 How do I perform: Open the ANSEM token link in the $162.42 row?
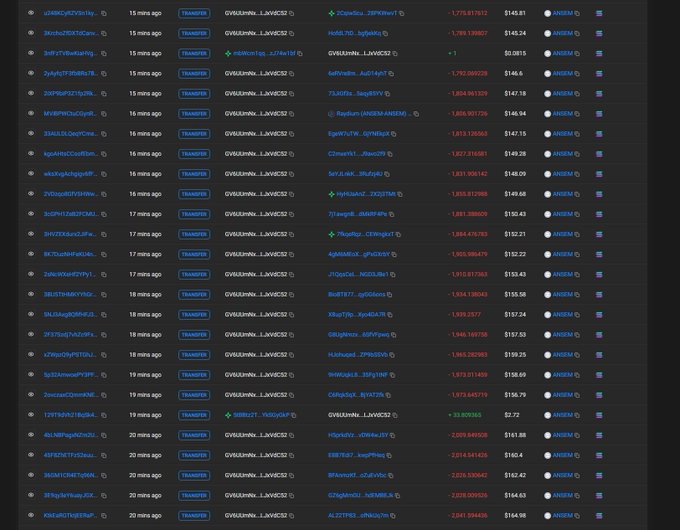click(x=562, y=475)
